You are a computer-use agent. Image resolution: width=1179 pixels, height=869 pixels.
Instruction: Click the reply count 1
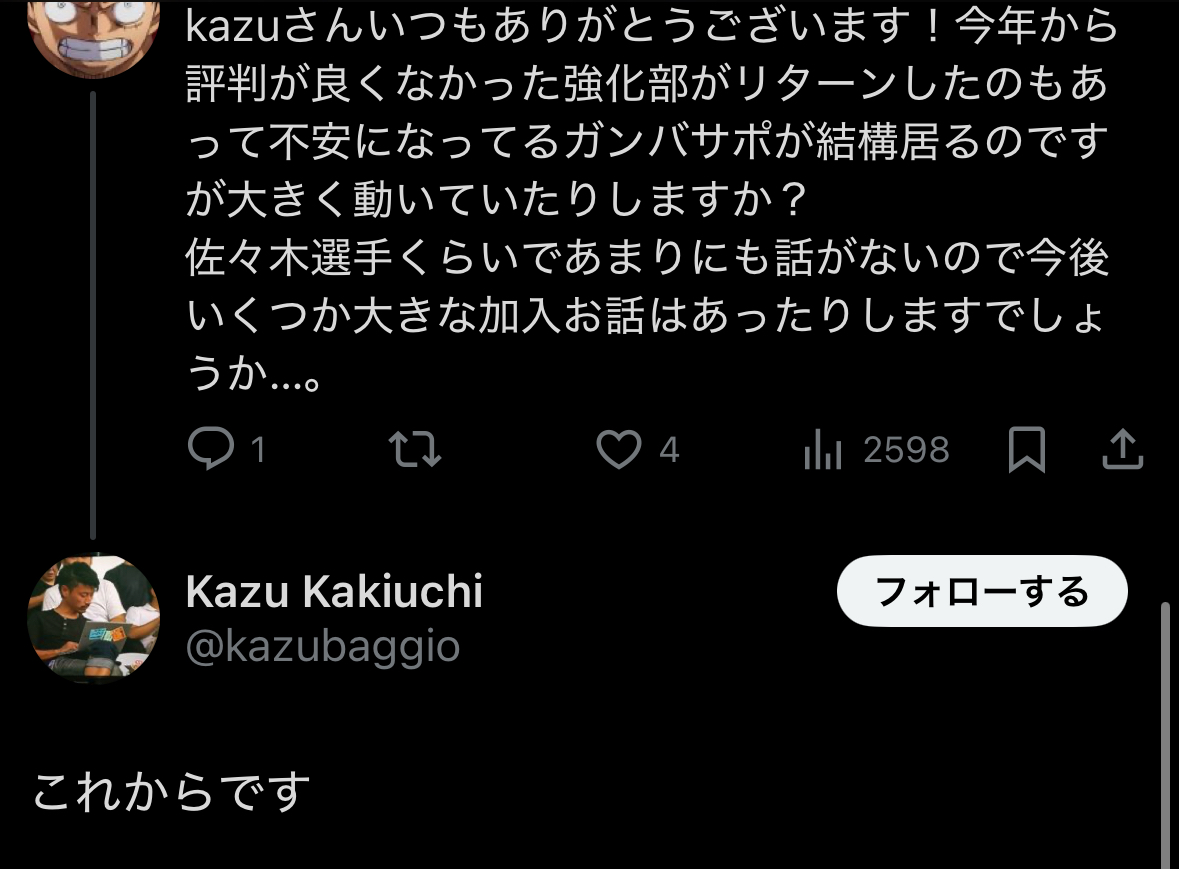click(x=258, y=450)
